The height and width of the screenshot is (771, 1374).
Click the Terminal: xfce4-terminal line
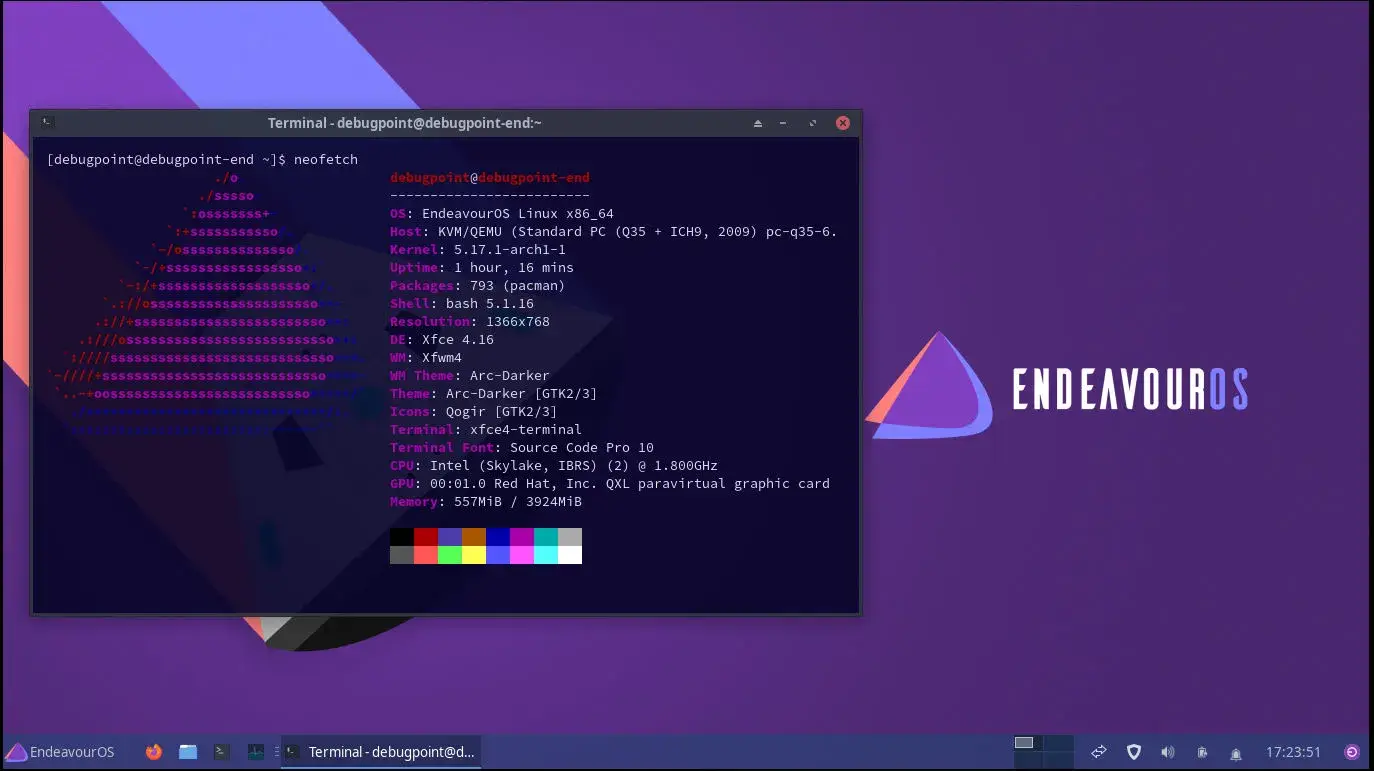coord(486,430)
